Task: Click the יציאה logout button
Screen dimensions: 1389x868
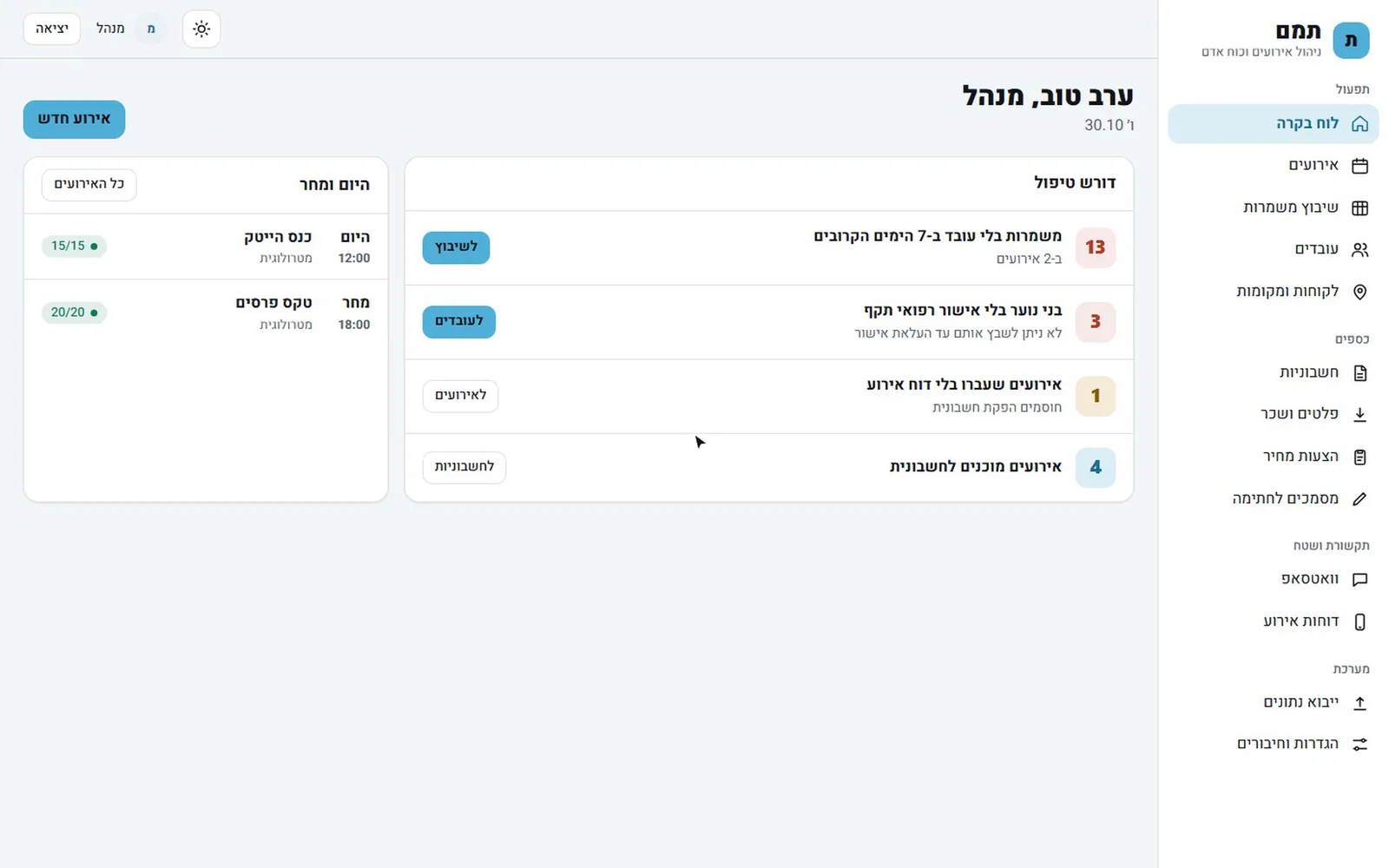Action: (52, 29)
